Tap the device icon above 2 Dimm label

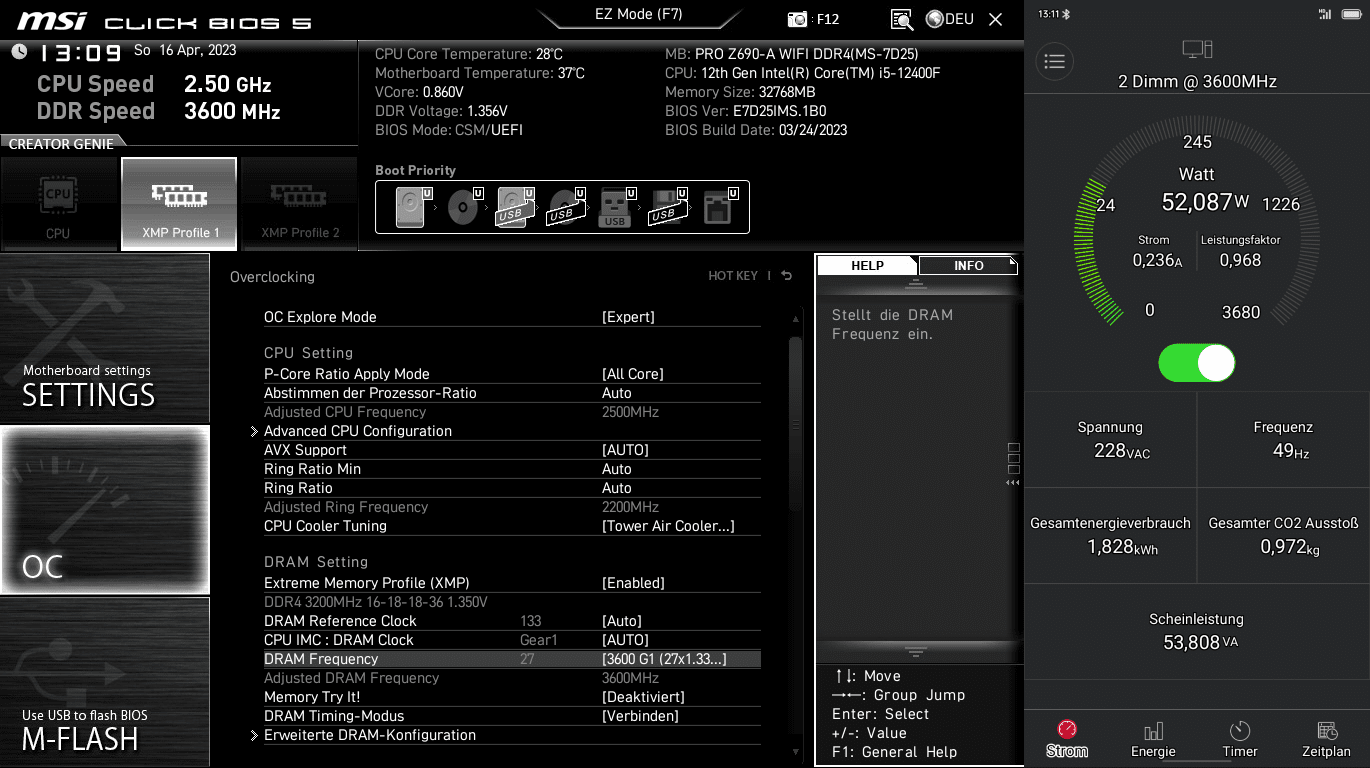[x=1197, y=49]
